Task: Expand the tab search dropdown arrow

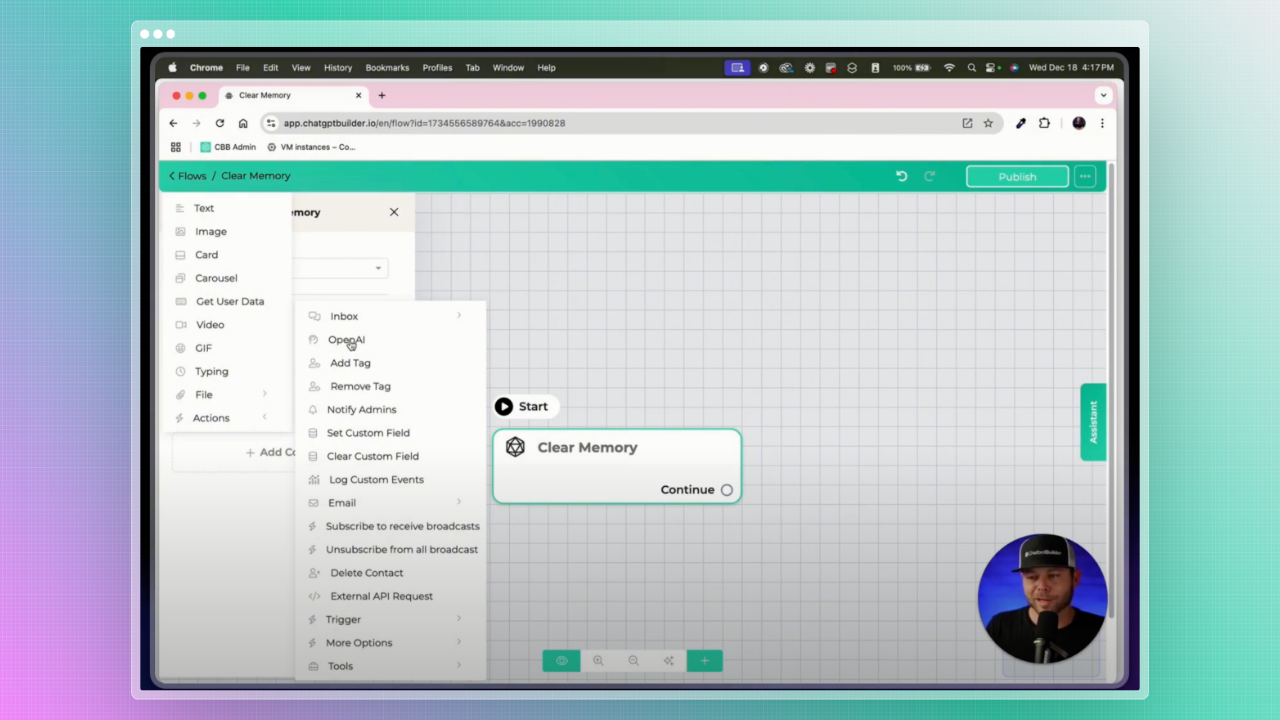Action: (x=1103, y=95)
